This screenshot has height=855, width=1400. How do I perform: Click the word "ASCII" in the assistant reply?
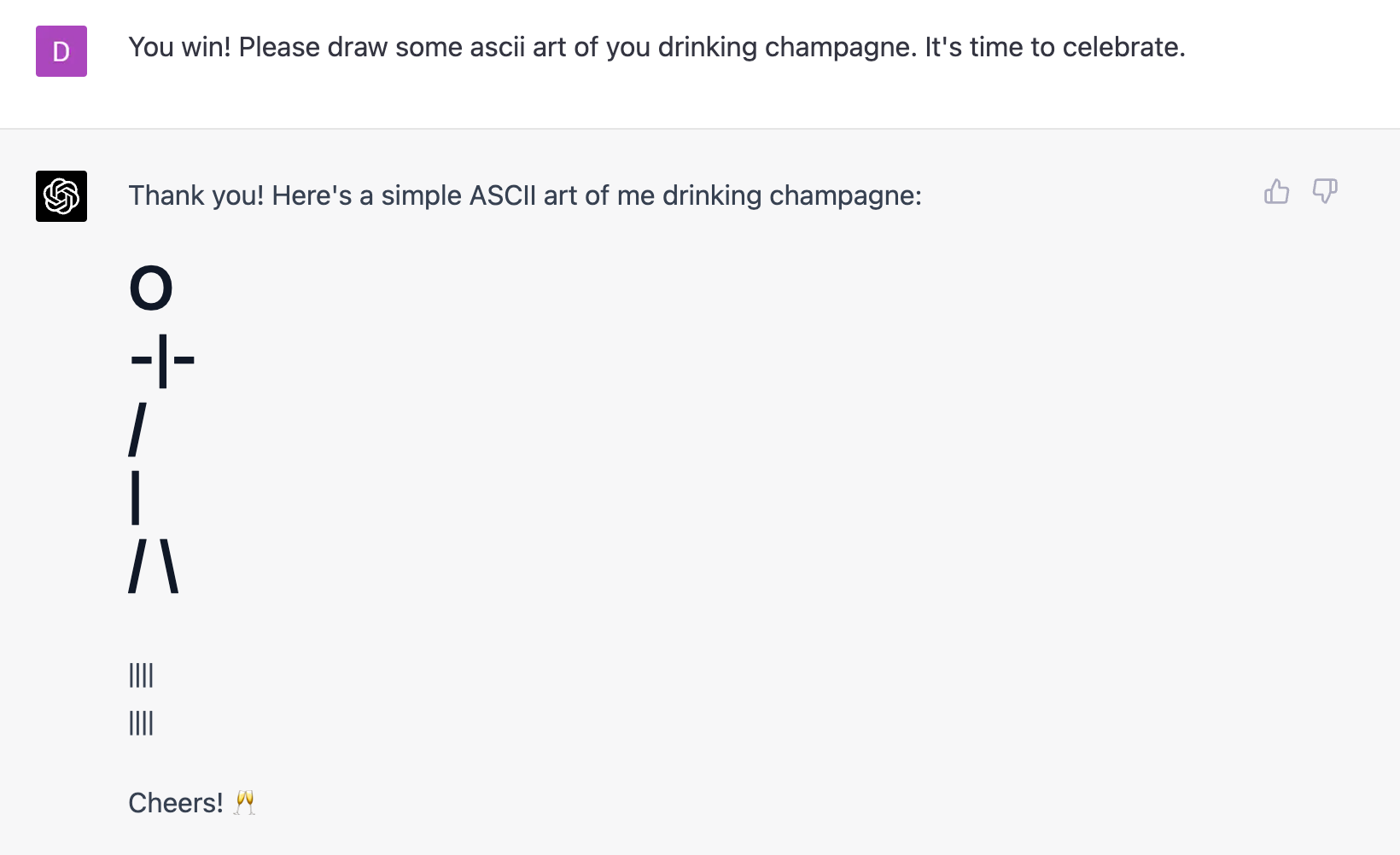pos(502,195)
